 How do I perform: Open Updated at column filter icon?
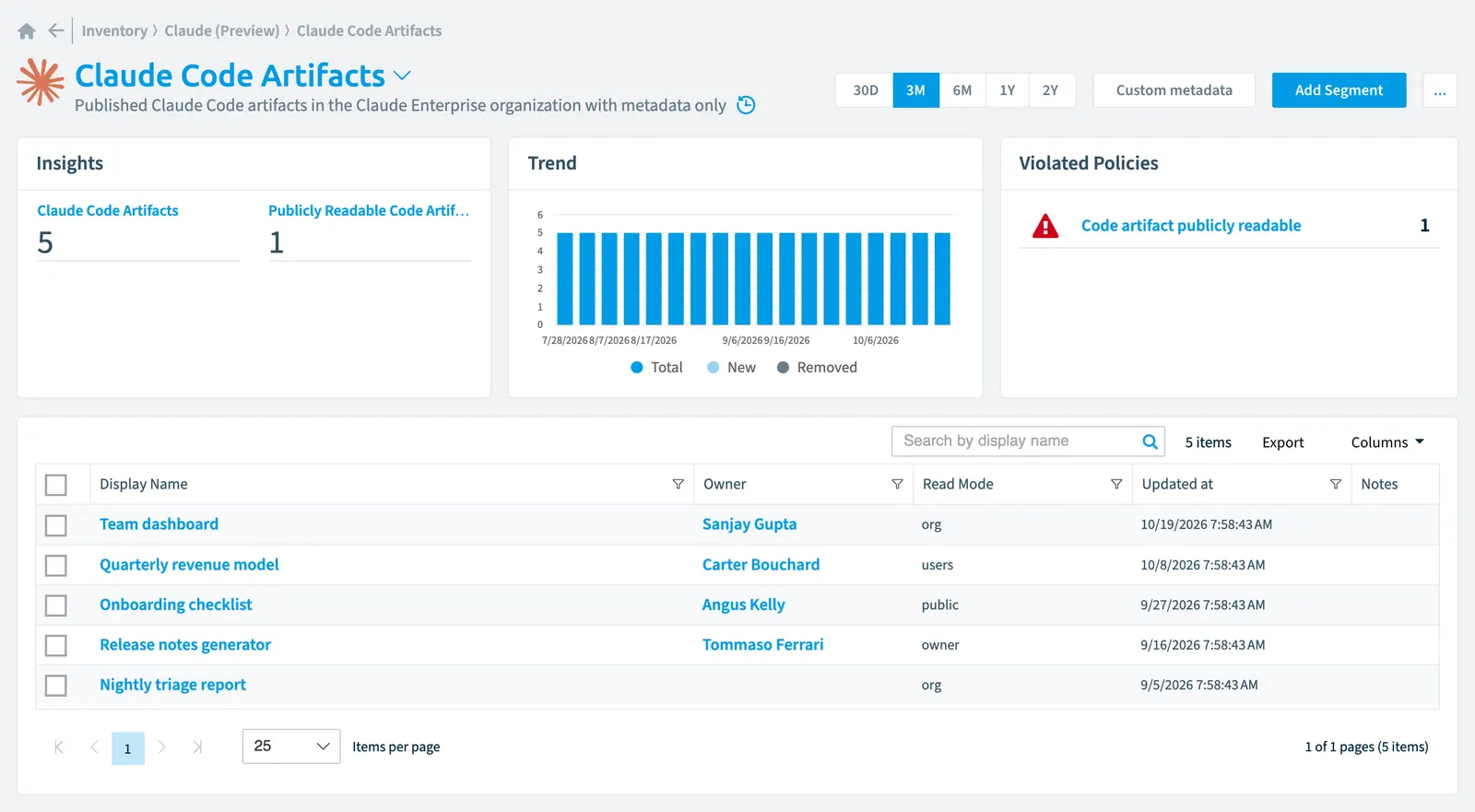(1336, 484)
